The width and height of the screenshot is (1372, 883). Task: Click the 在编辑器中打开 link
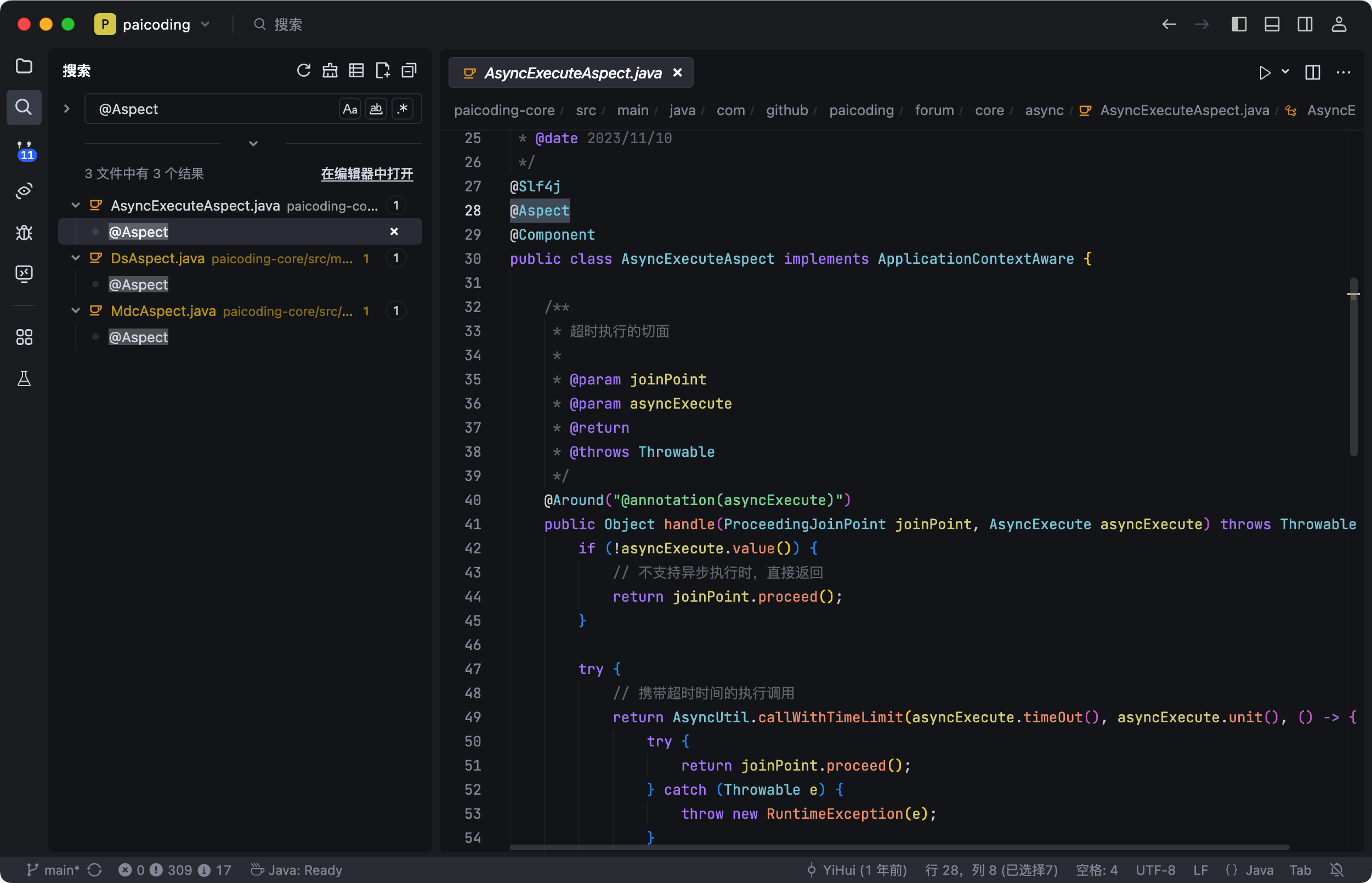click(x=367, y=174)
